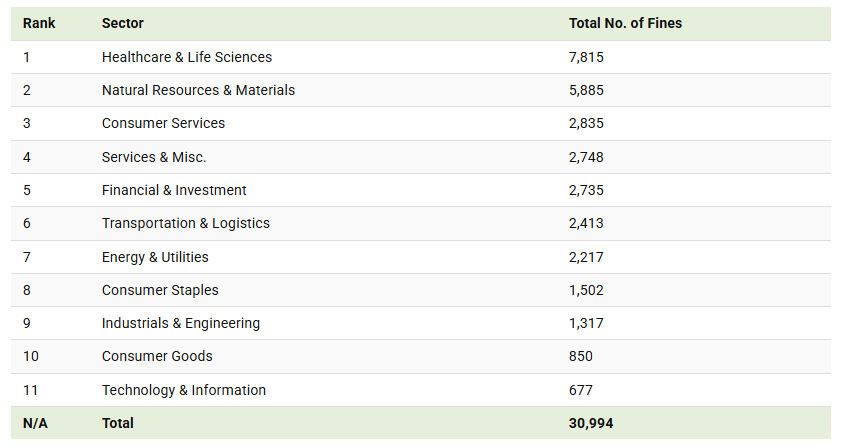This screenshot has width=844, height=447.
Task: Click the Sector column header
Action: click(123, 23)
